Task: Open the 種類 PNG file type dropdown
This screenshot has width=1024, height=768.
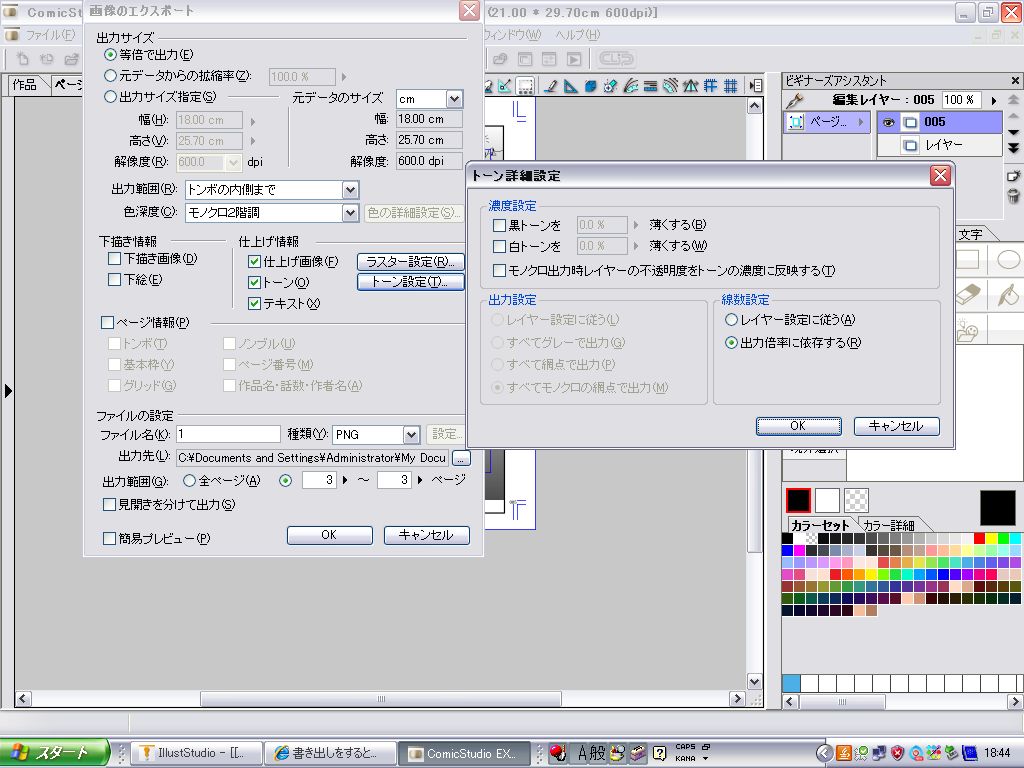Action: point(410,434)
